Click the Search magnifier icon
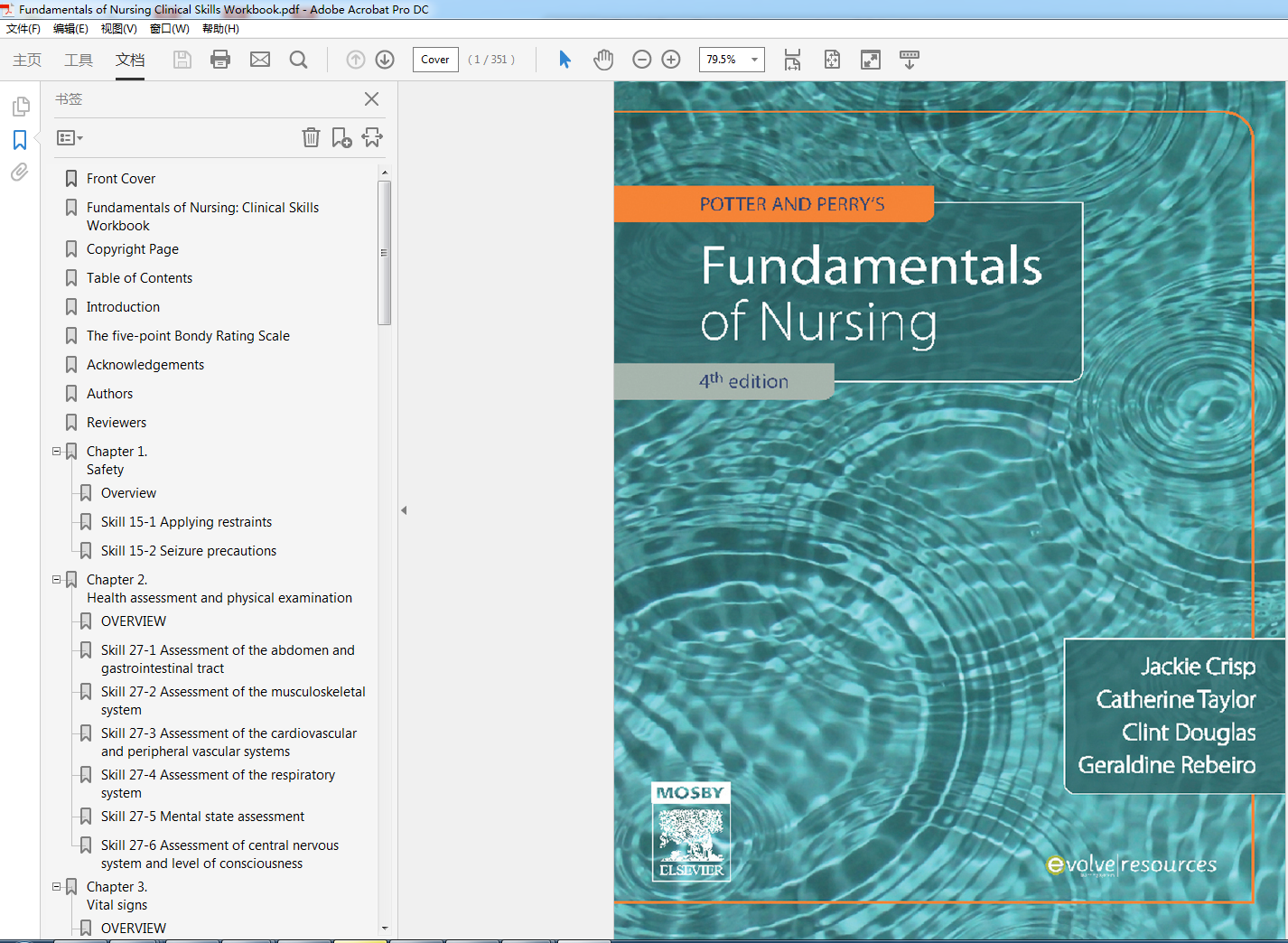This screenshot has height=943, width=1288. tap(299, 60)
